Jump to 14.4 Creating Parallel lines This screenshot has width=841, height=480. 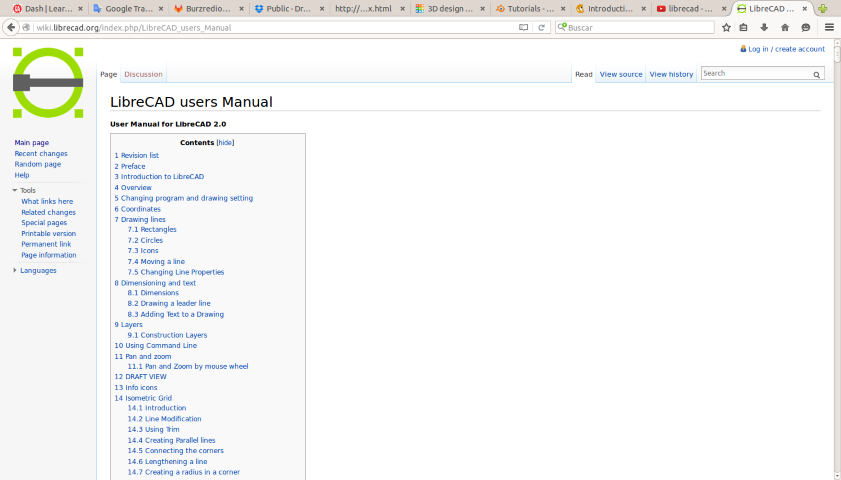171,440
